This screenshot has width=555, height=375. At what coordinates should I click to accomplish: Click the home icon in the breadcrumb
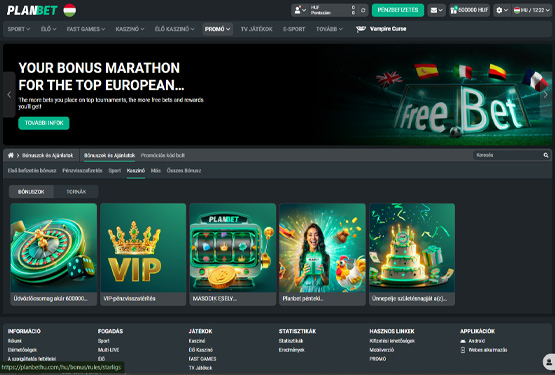point(11,155)
